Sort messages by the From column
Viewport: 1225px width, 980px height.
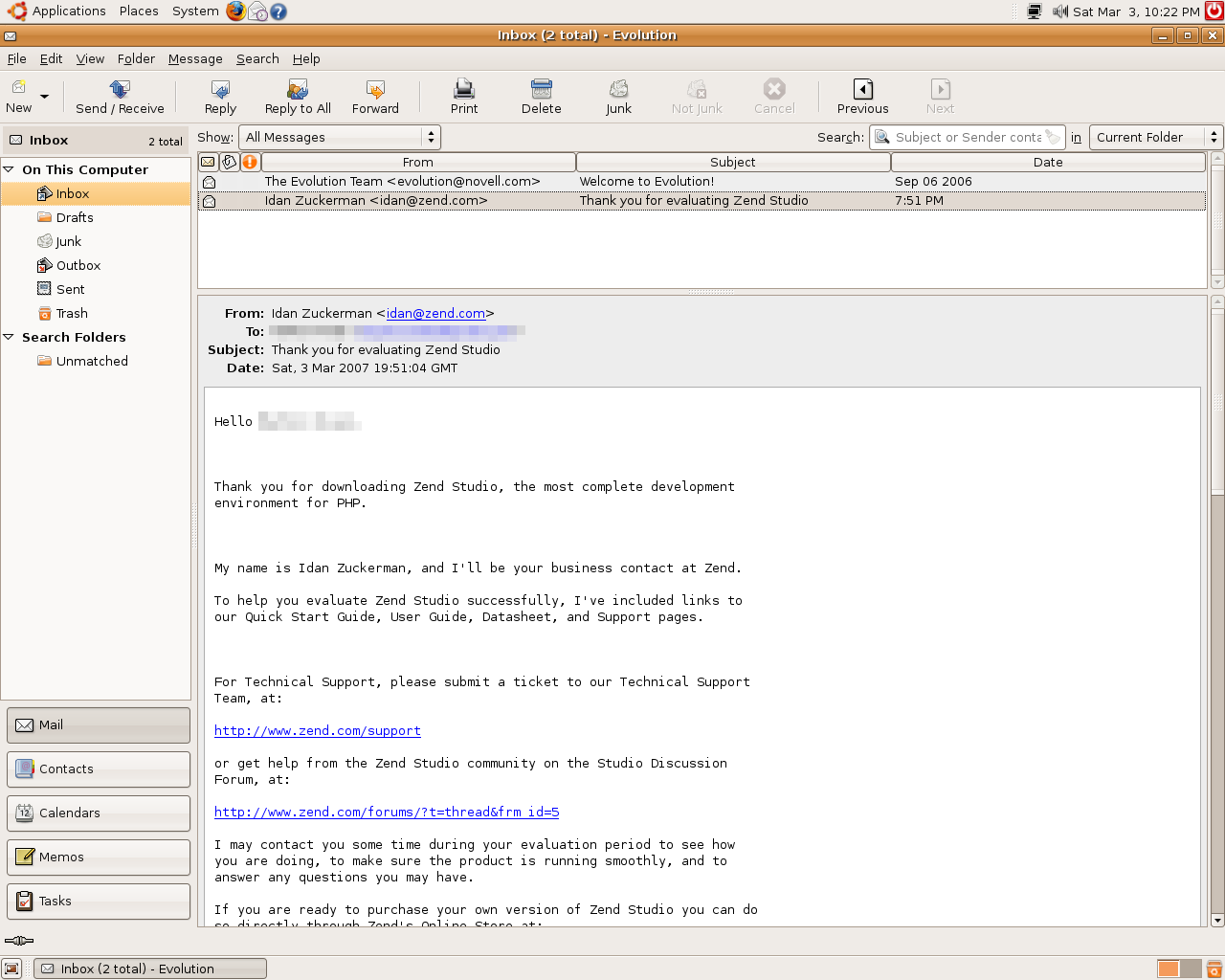pyautogui.click(x=418, y=162)
